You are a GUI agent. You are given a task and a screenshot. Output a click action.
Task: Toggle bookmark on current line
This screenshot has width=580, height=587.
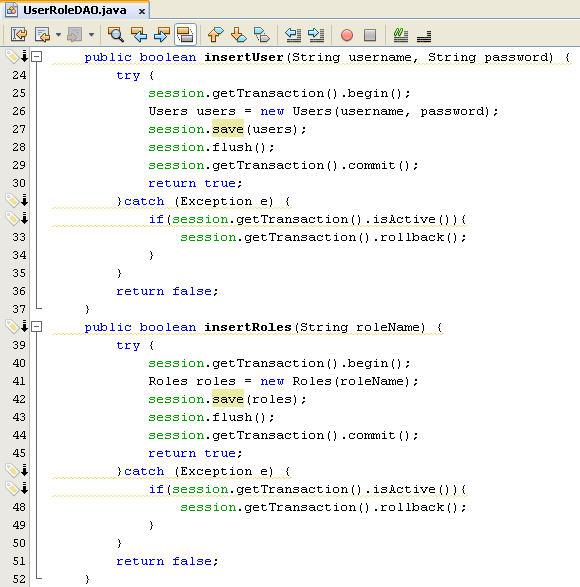pyautogui.click(x=261, y=35)
